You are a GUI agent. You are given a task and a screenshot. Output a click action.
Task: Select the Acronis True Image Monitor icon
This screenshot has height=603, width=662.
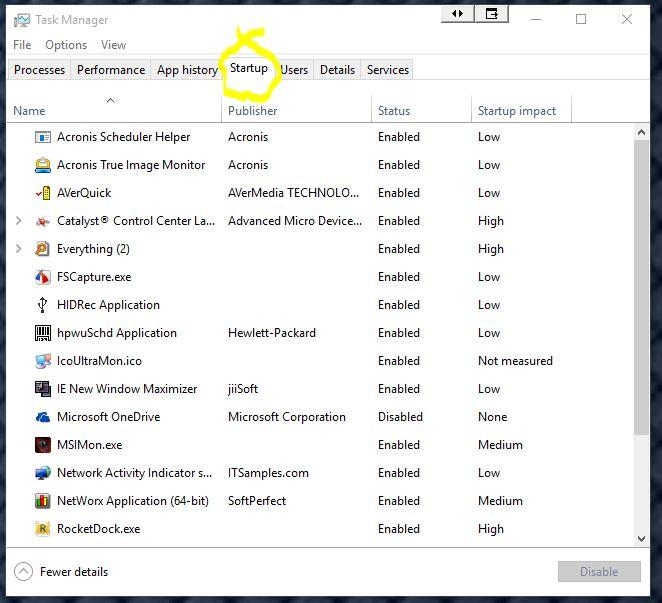click(x=43, y=165)
